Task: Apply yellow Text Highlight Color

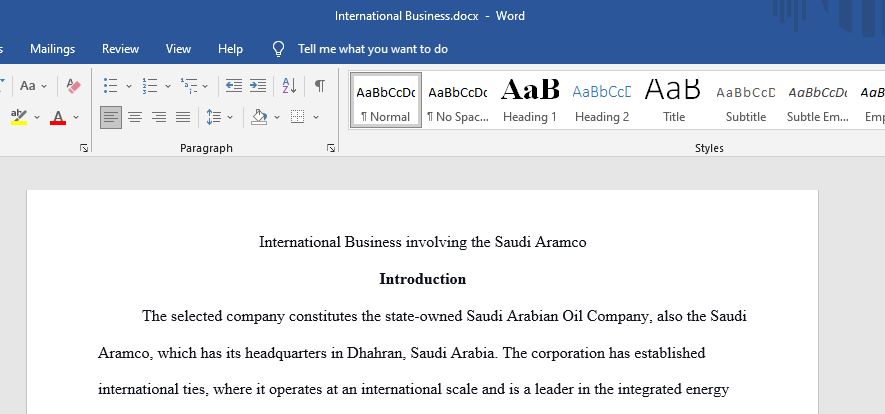Action: point(19,117)
